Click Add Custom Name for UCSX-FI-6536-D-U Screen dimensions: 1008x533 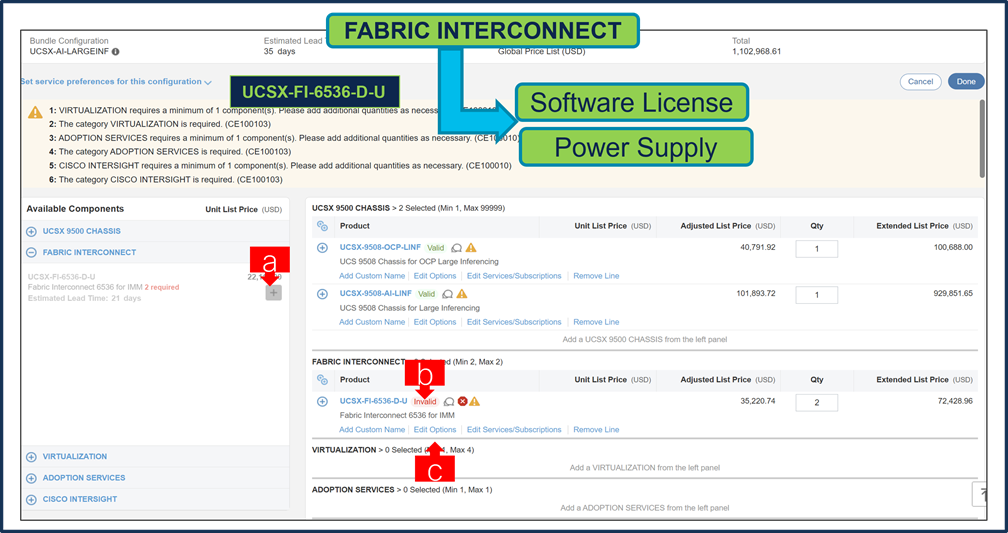(x=372, y=429)
